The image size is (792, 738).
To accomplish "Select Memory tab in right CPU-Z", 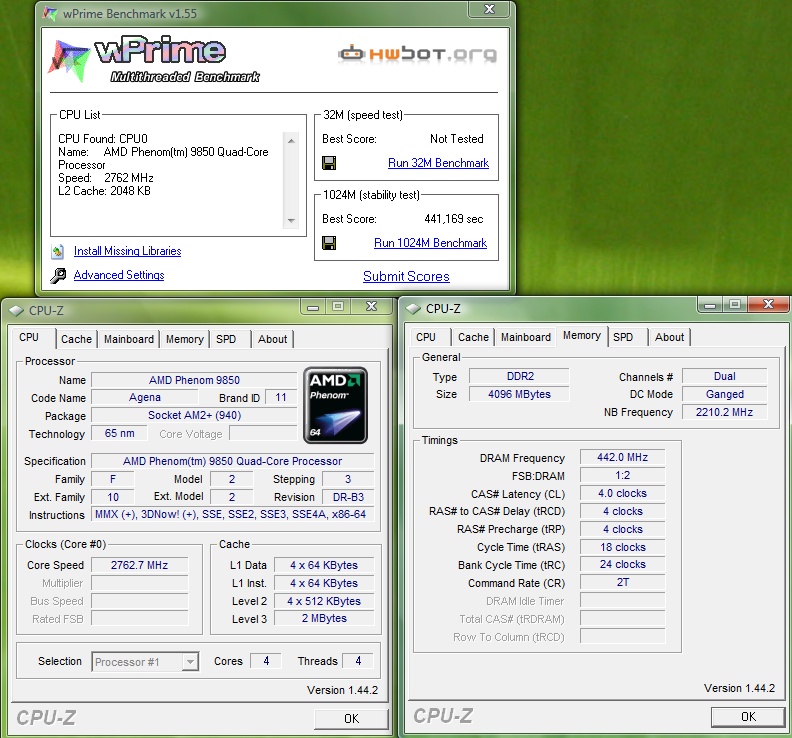I will pyautogui.click(x=582, y=336).
